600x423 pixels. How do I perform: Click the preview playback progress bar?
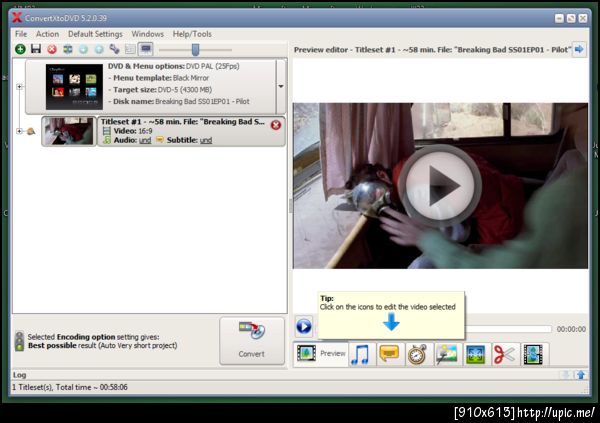click(508, 329)
